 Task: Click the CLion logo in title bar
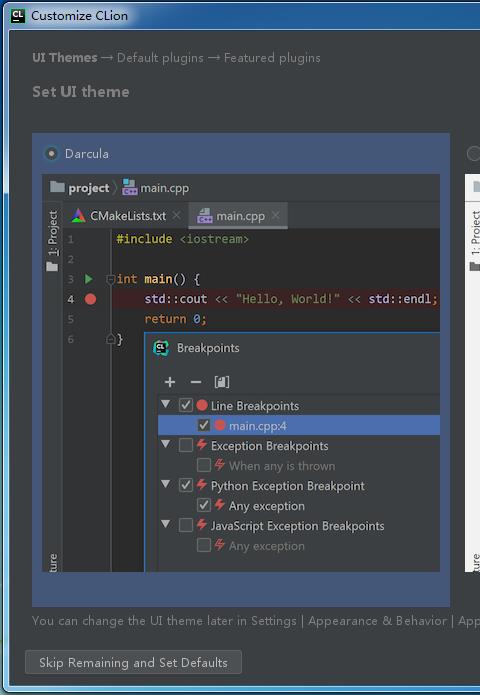point(18,16)
